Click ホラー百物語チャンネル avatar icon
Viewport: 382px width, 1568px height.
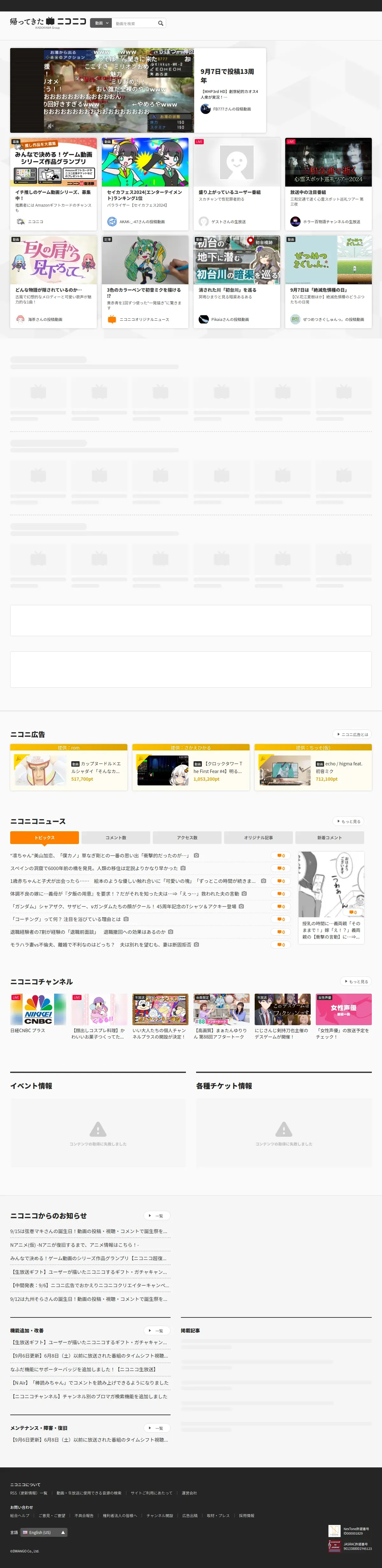tap(296, 222)
